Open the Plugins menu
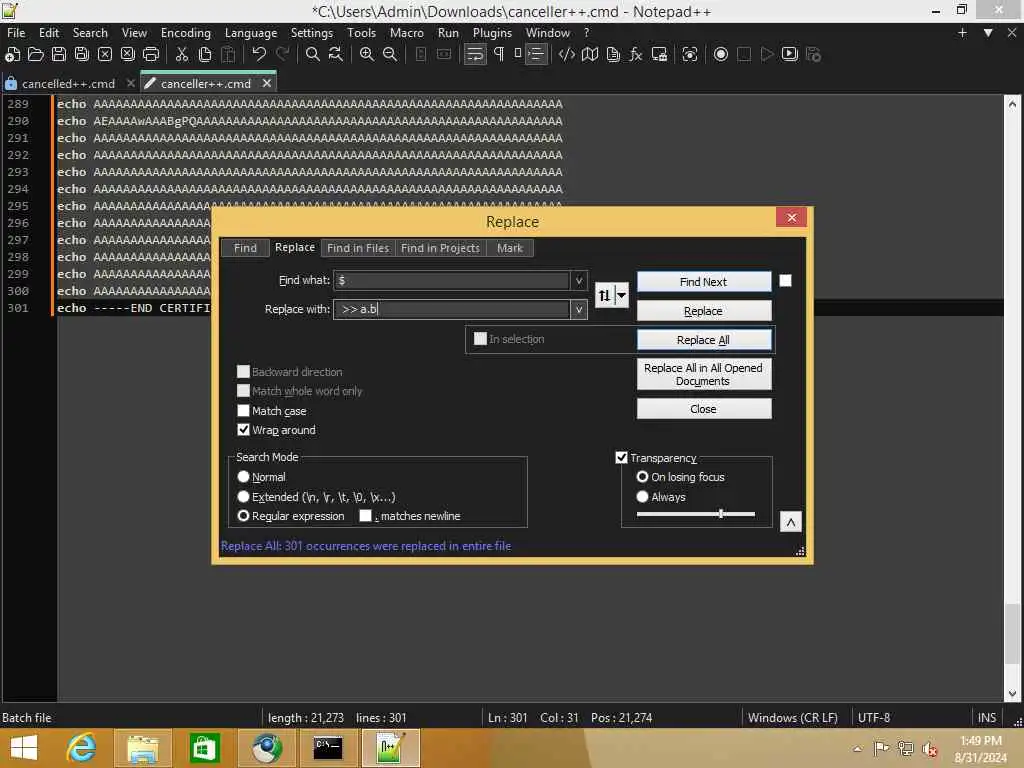 (492, 33)
